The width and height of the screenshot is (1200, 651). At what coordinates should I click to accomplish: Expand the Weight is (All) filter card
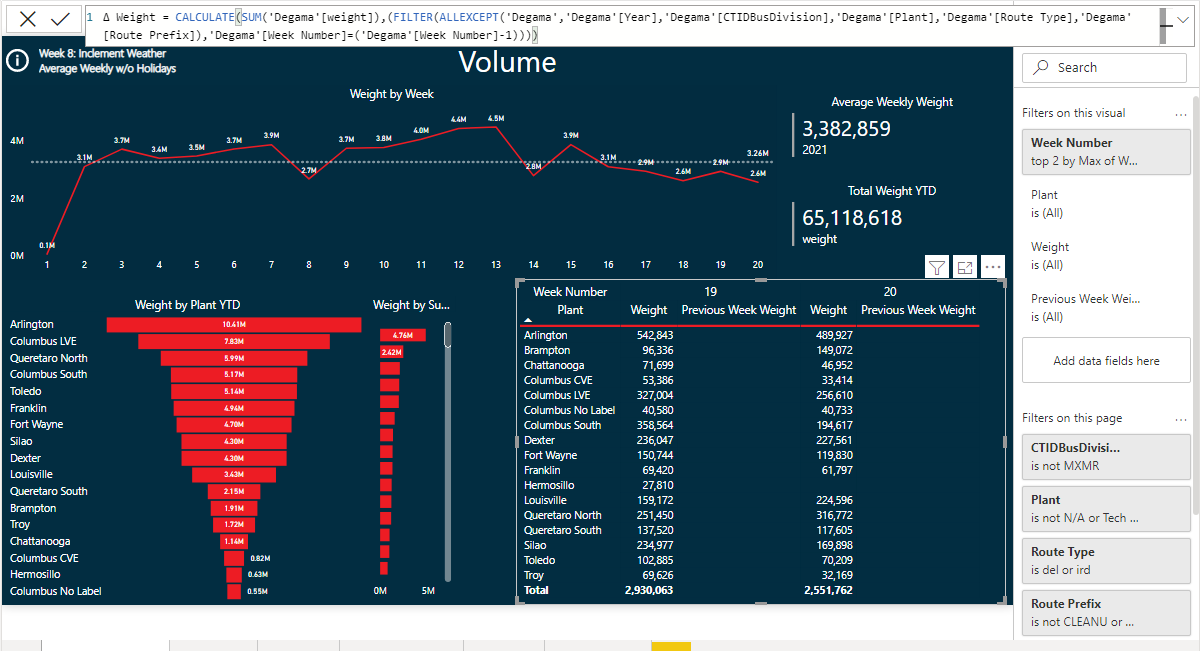pyautogui.click(x=1106, y=255)
